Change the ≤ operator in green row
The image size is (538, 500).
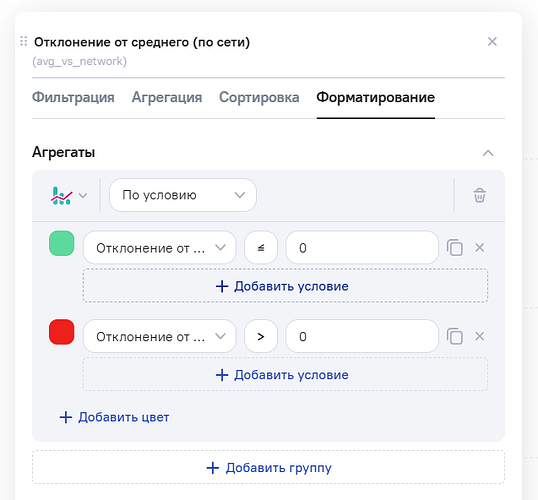pyautogui.click(x=261, y=247)
